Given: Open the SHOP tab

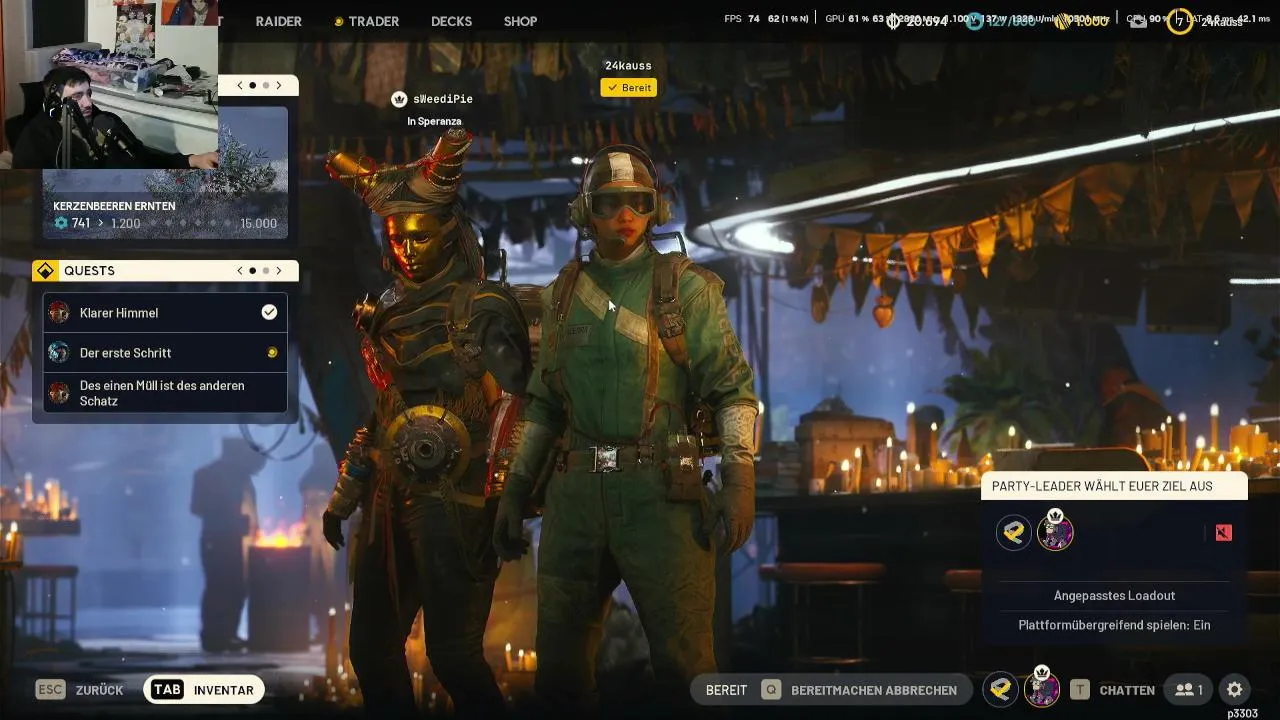Looking at the screenshot, I should coord(520,21).
